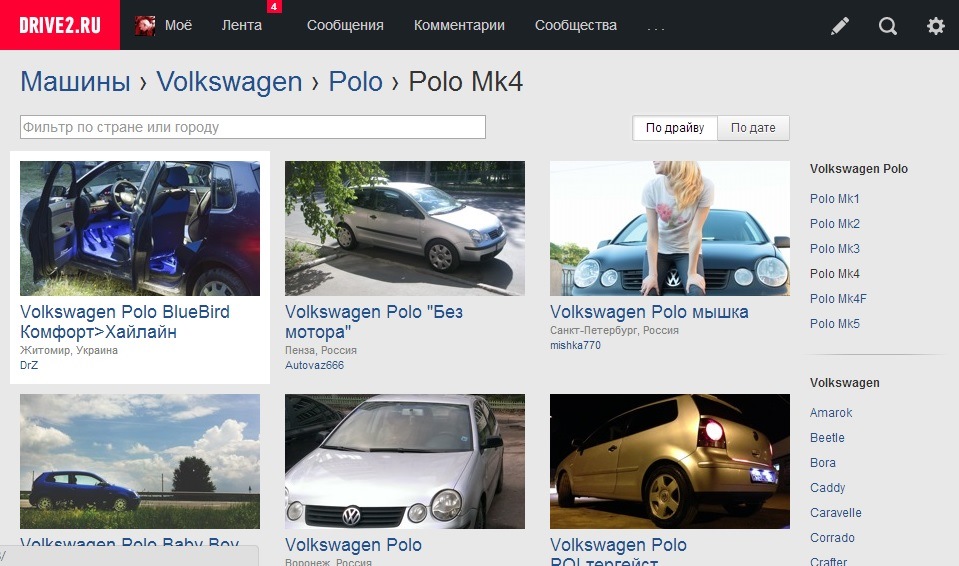This screenshot has width=959, height=566.
Task: Open the silver Polo front-view photo from Воронеж
Action: point(405,461)
